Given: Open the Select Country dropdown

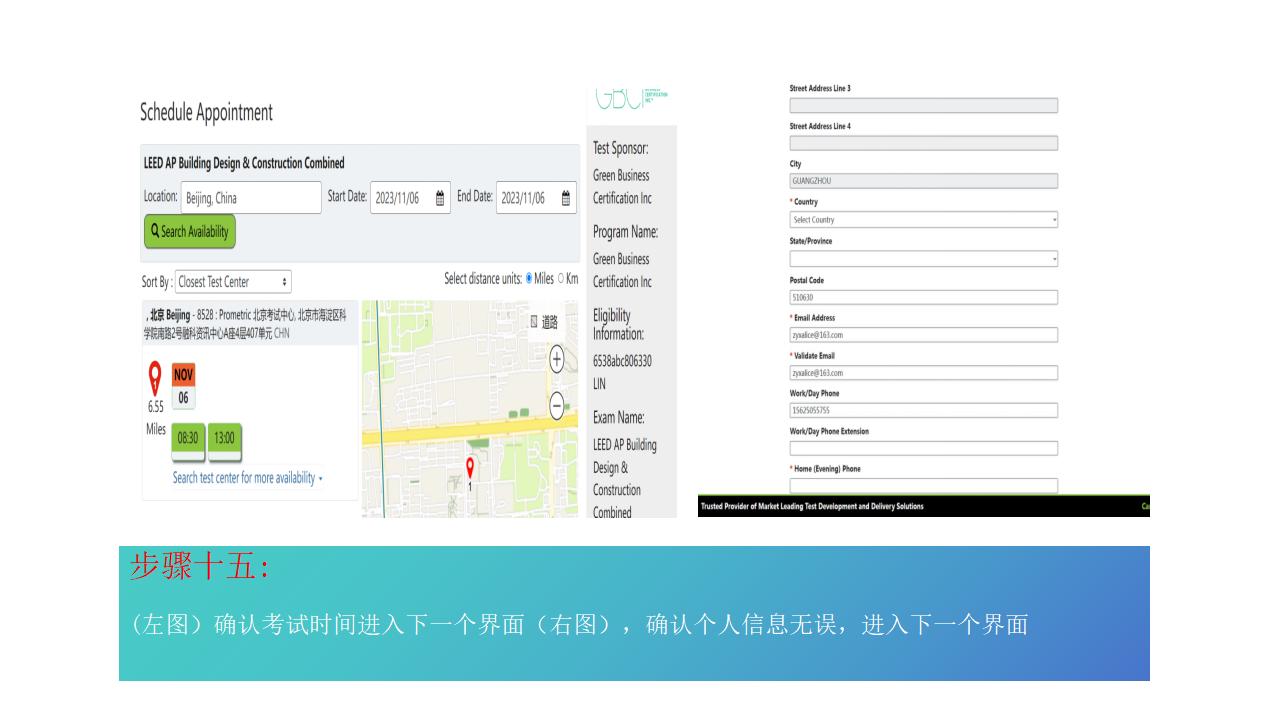Looking at the screenshot, I should [923, 219].
